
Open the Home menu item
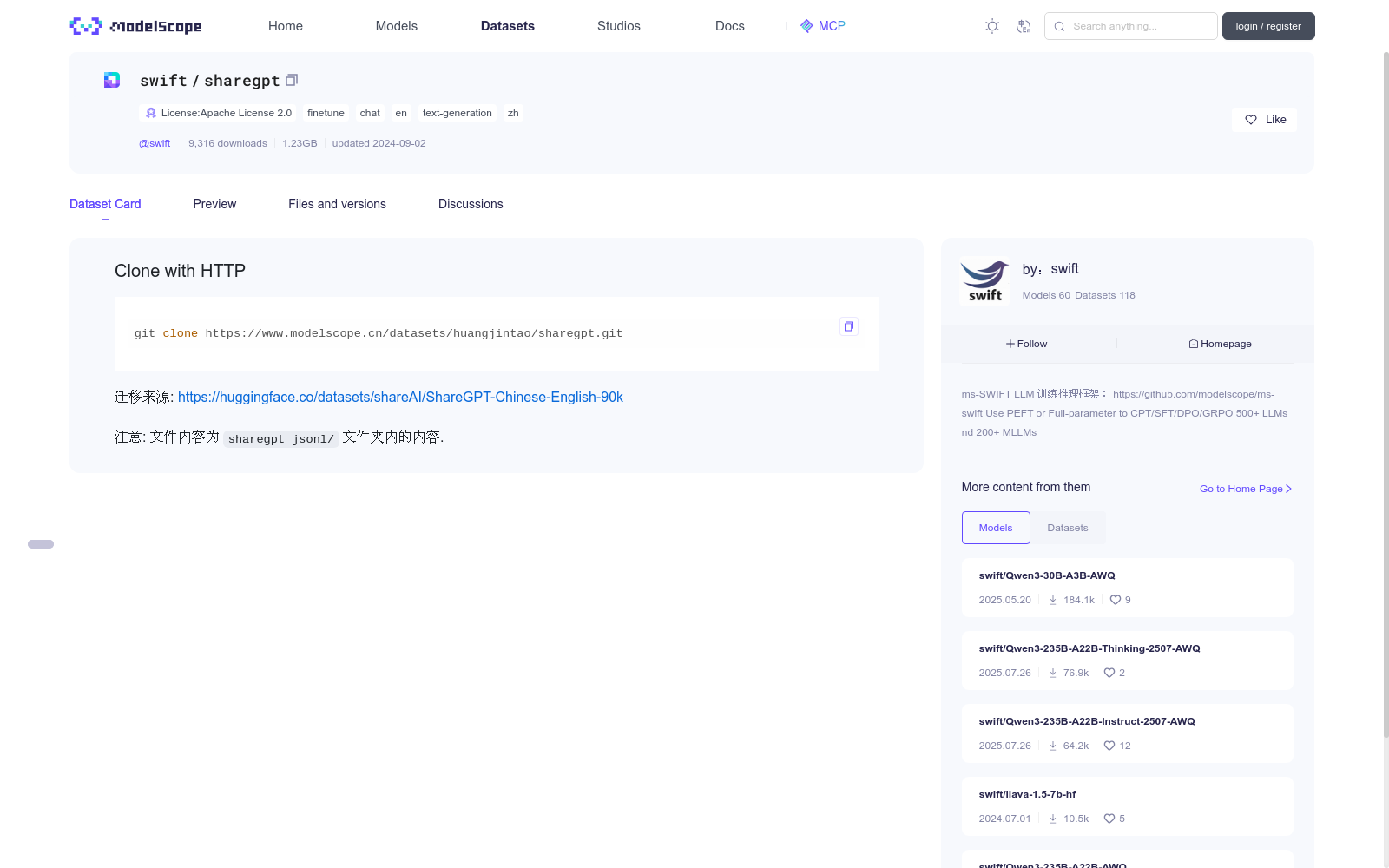tap(286, 26)
